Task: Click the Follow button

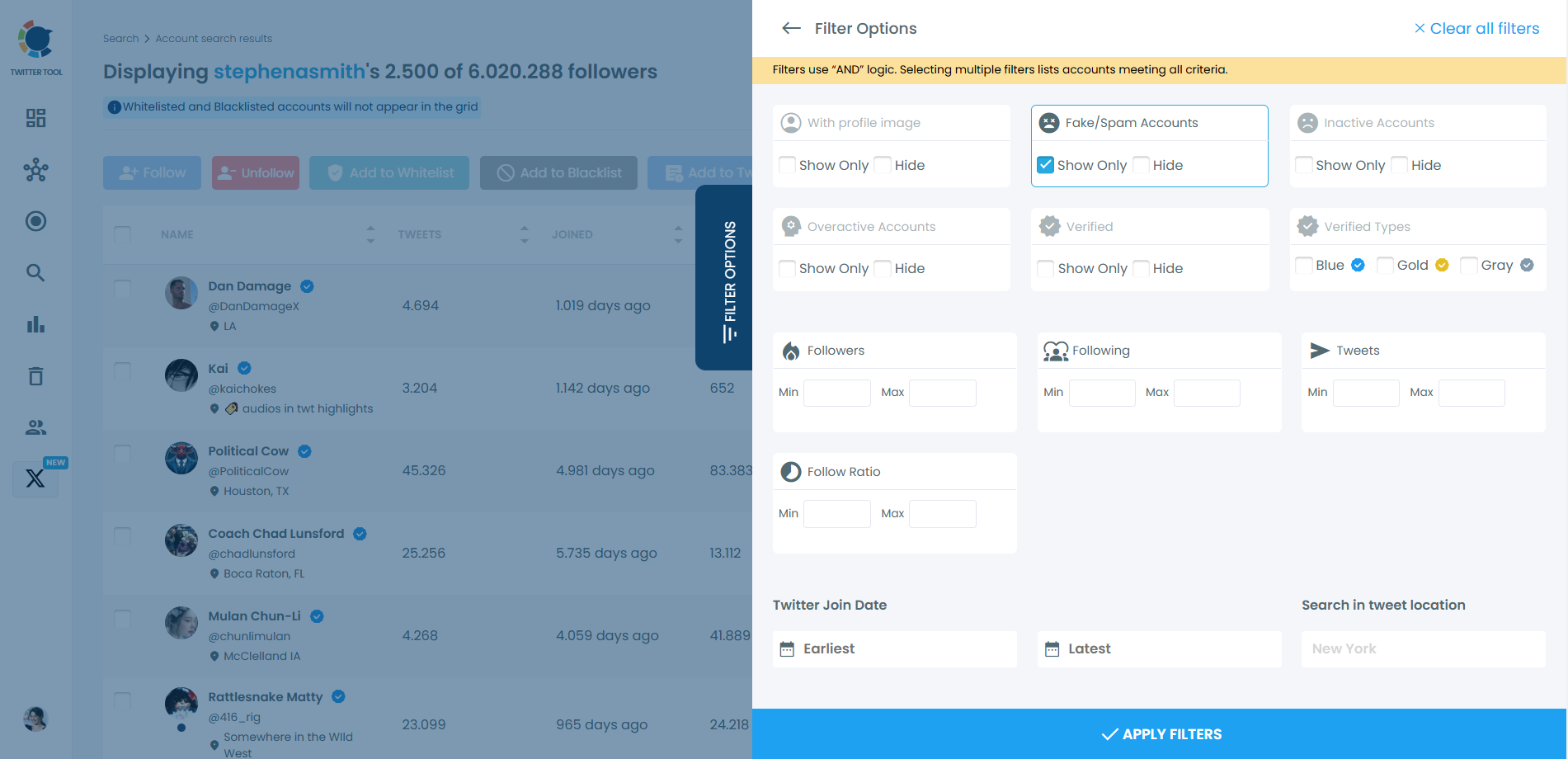Action: 153,173
